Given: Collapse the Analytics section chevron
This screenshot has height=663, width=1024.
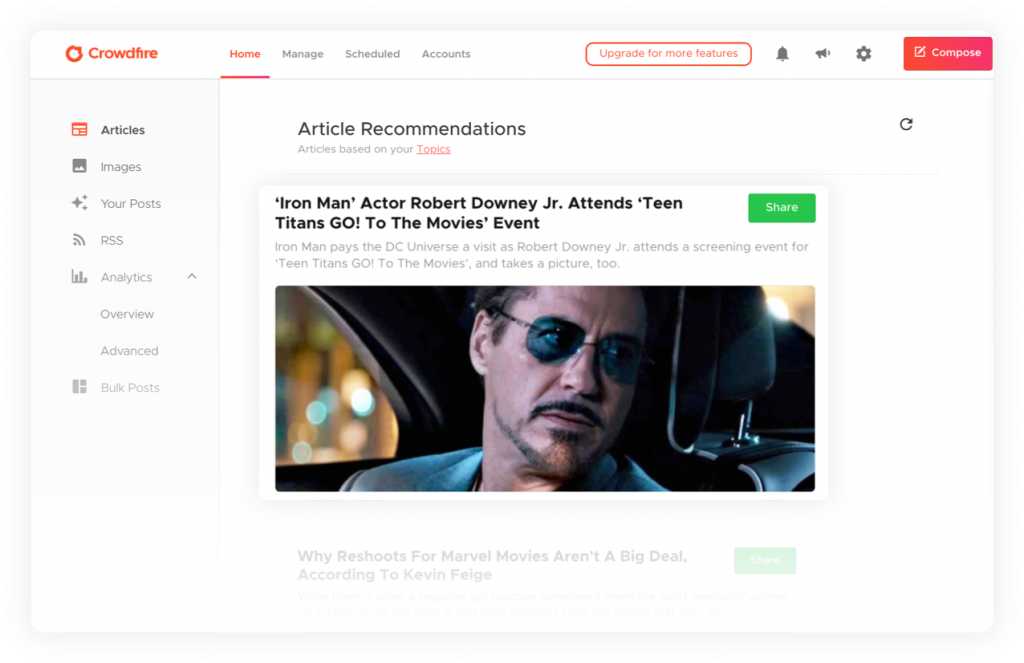Looking at the screenshot, I should 192,277.
